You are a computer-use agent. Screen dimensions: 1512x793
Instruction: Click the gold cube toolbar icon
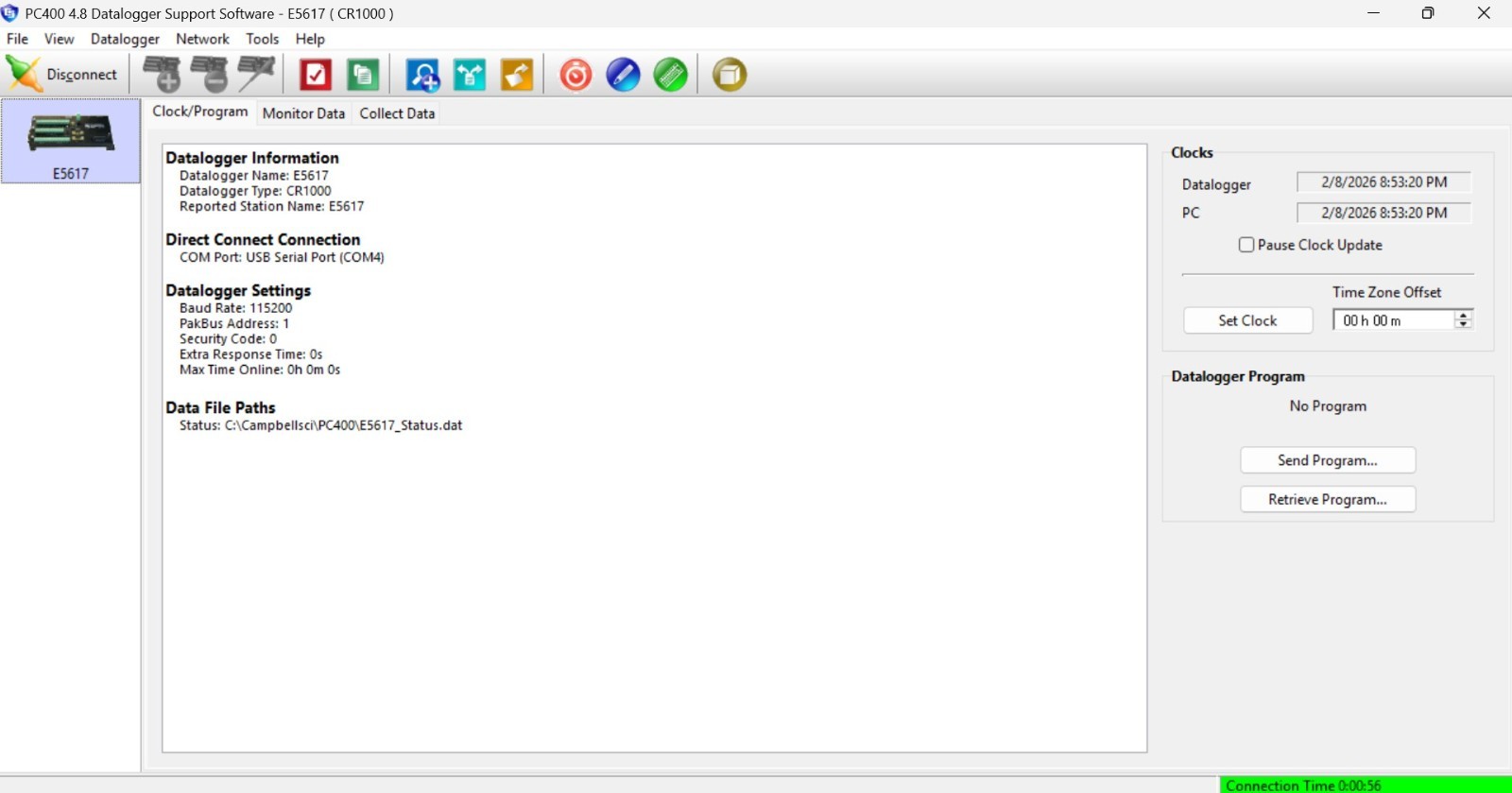point(730,75)
